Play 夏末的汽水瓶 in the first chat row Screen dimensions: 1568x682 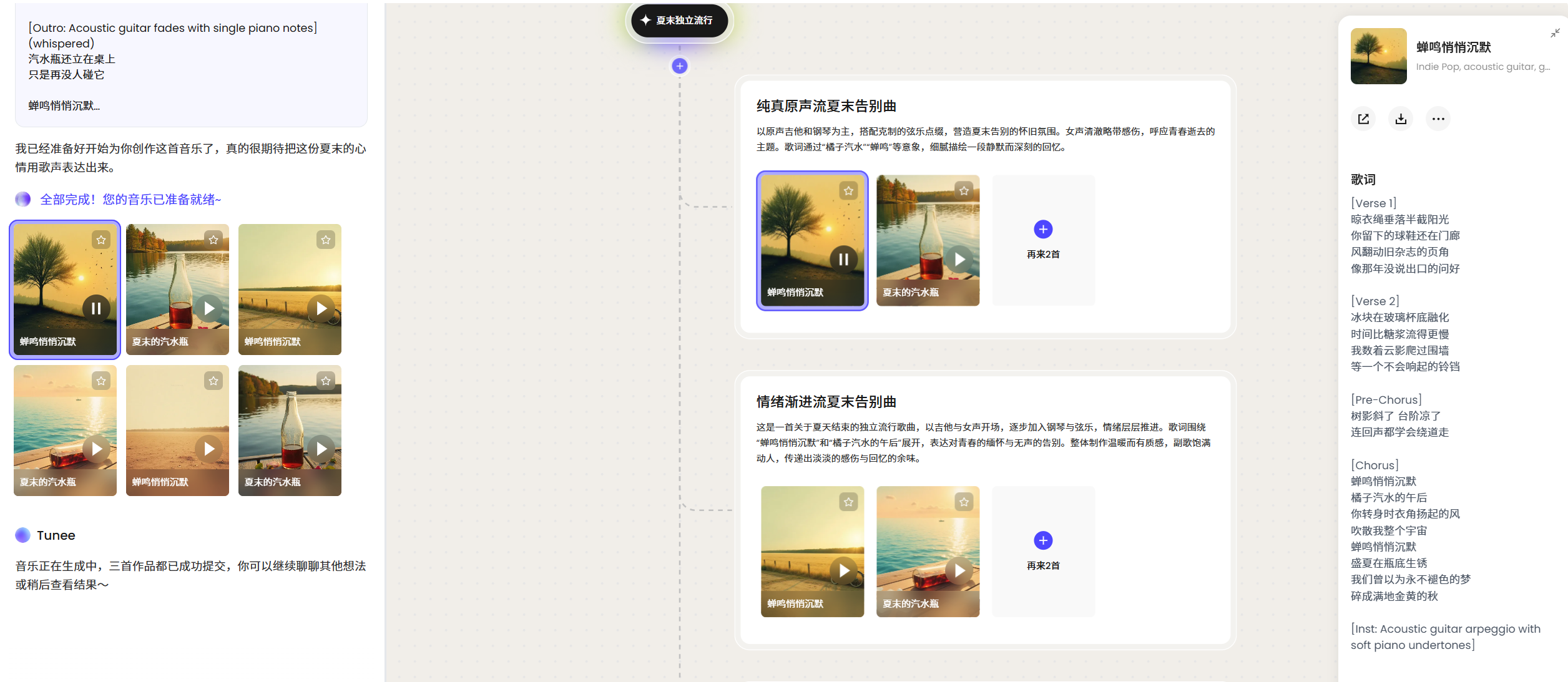(x=209, y=308)
